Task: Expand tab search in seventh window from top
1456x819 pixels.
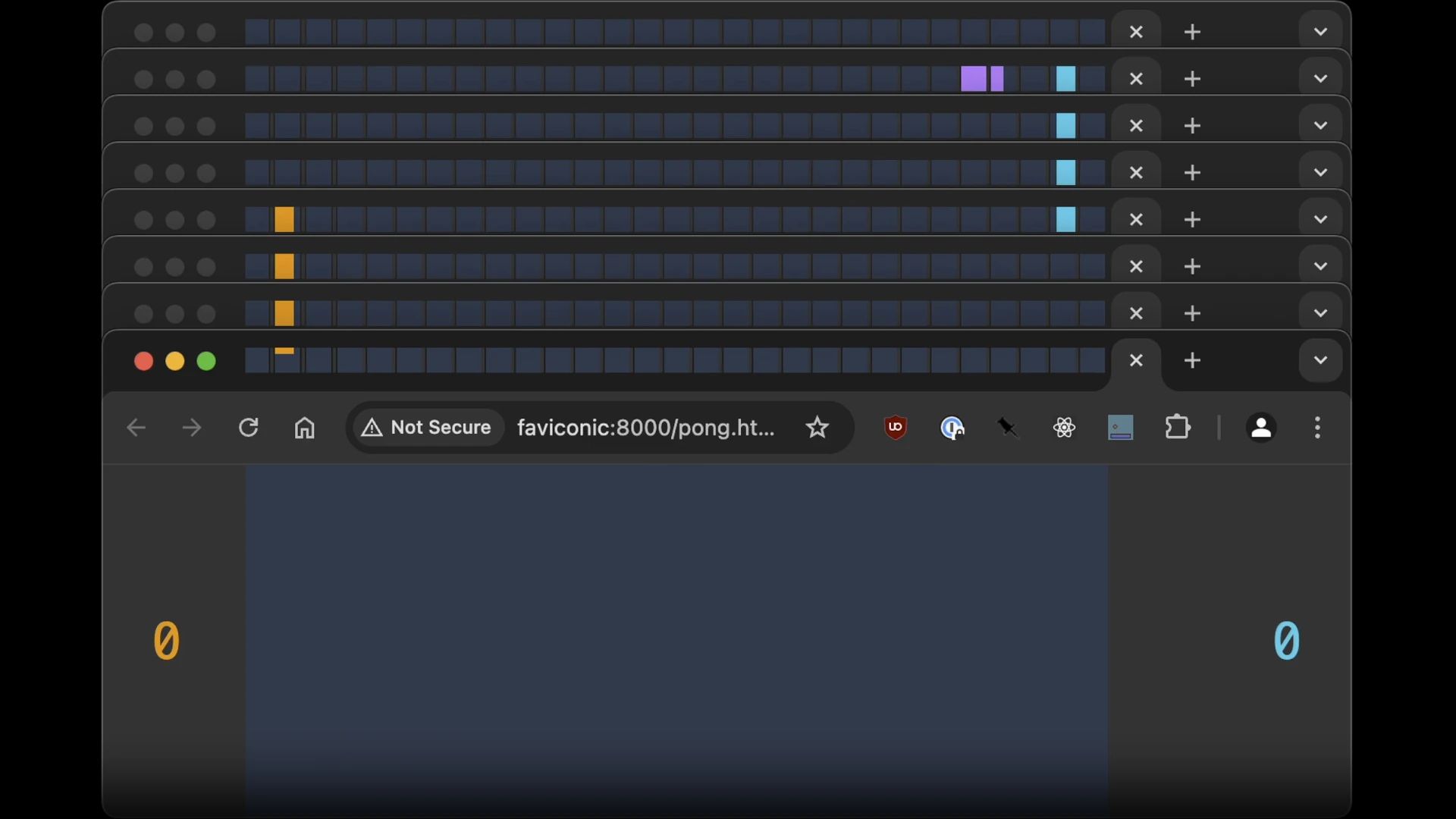Action: click(1320, 313)
